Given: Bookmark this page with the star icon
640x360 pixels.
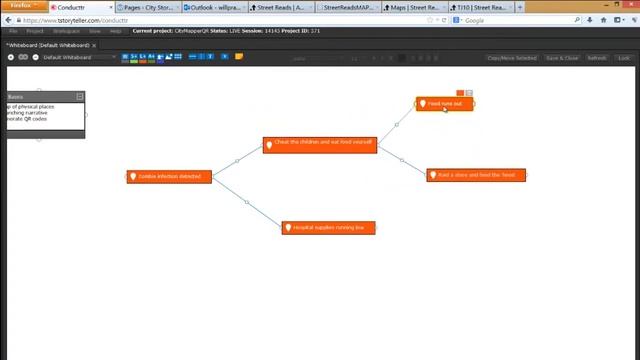Looking at the screenshot, I should point(430,20).
